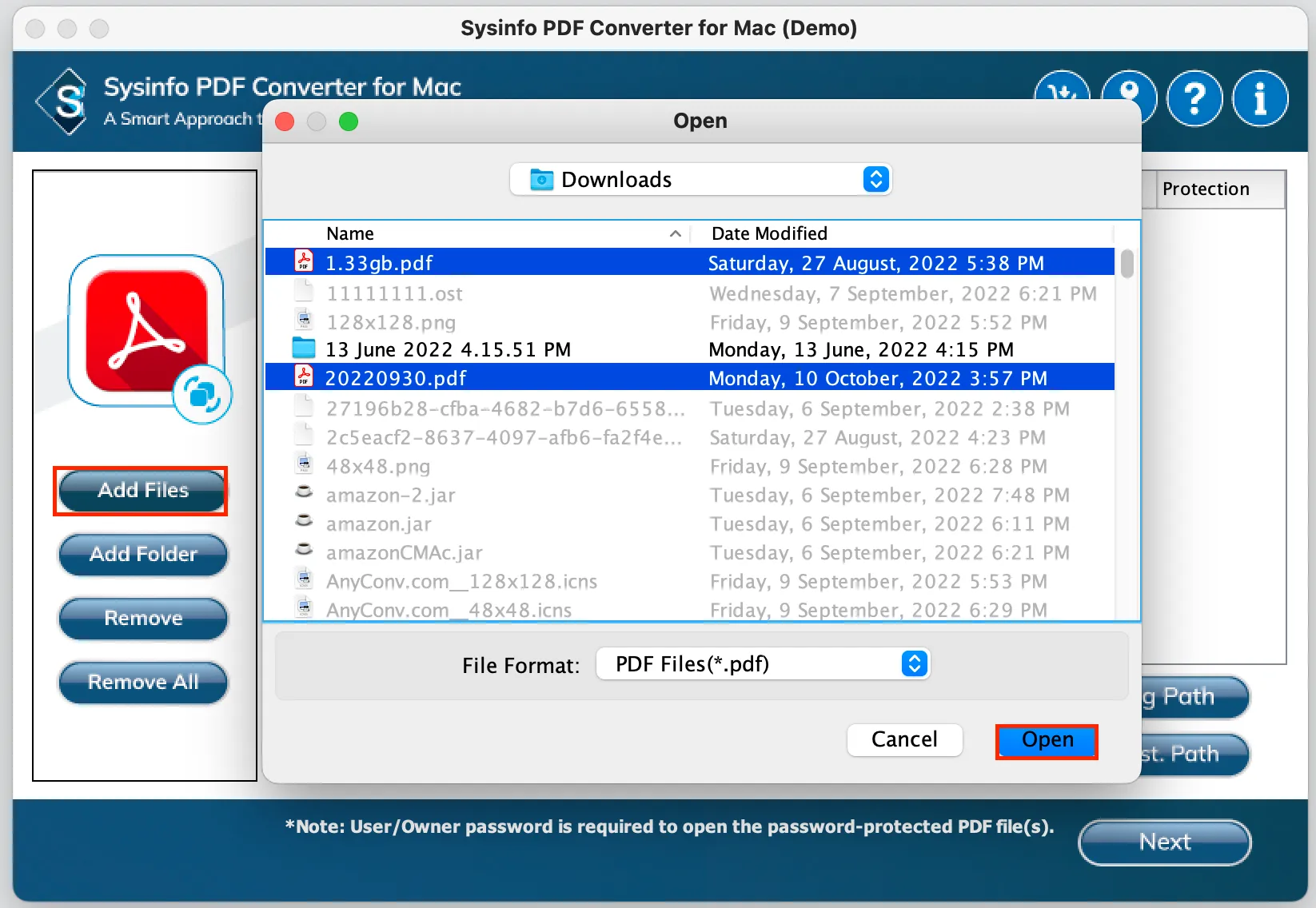Click the PDF icon beside 1.33gb.pdf

304,261
